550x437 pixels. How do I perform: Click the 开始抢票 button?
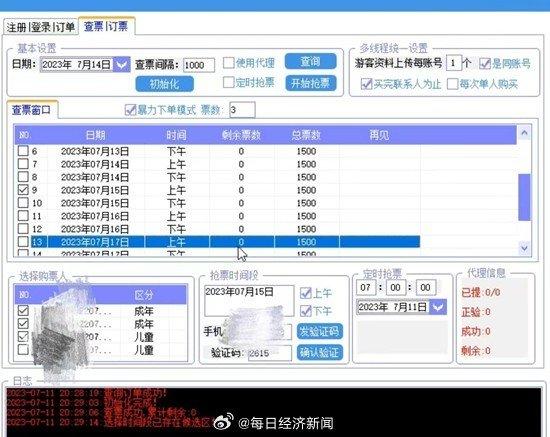[310, 83]
